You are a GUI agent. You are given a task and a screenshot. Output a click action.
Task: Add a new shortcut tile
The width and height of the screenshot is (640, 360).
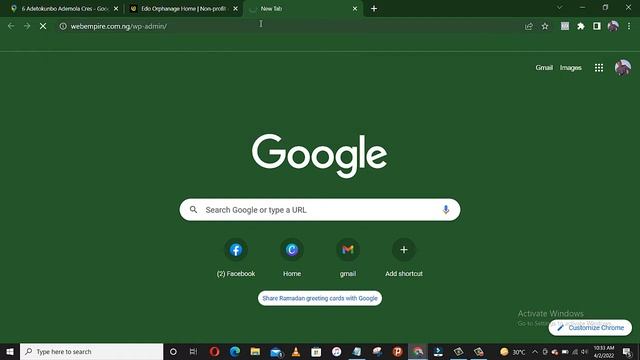pos(404,258)
